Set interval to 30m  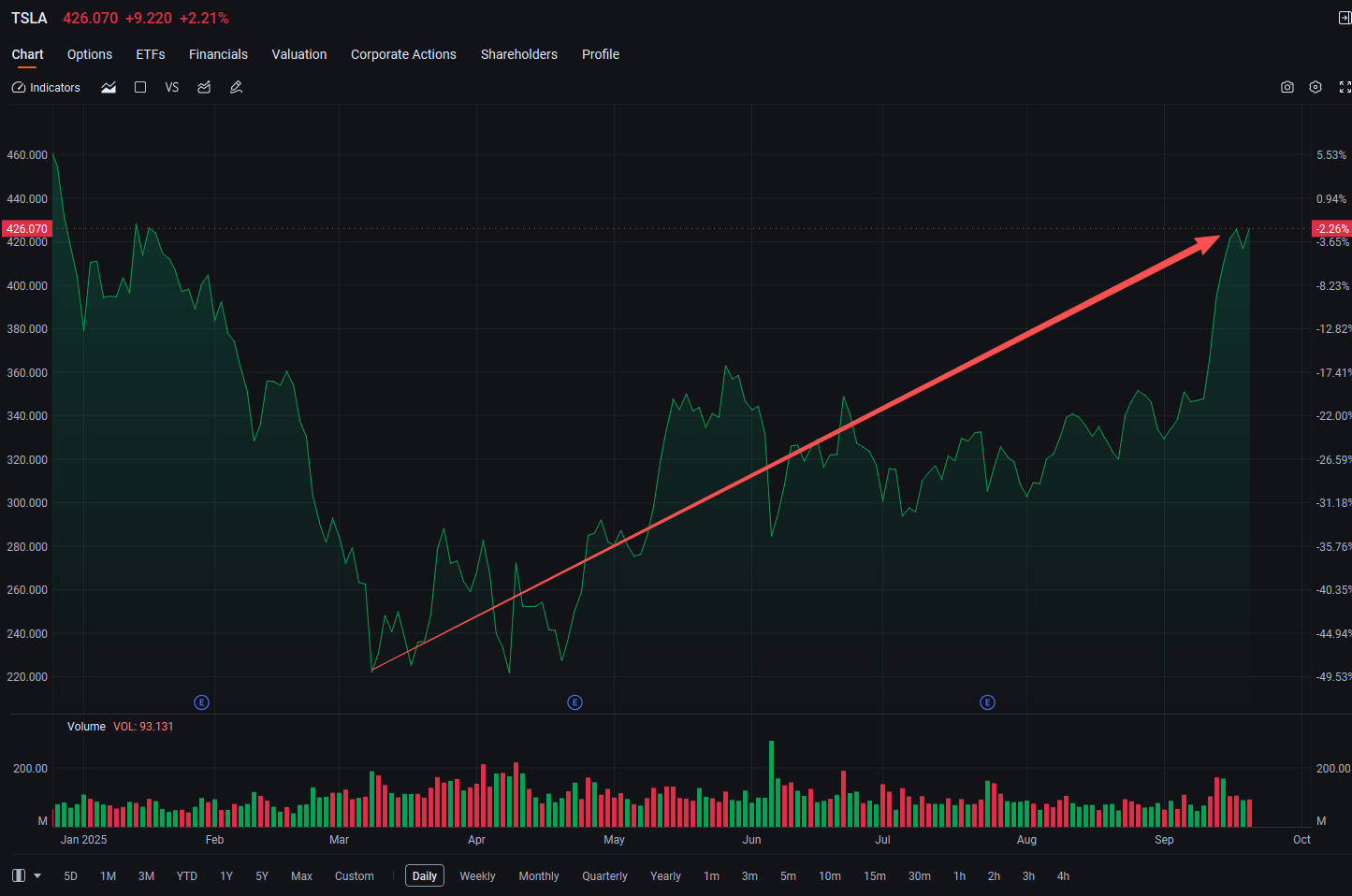point(920,876)
